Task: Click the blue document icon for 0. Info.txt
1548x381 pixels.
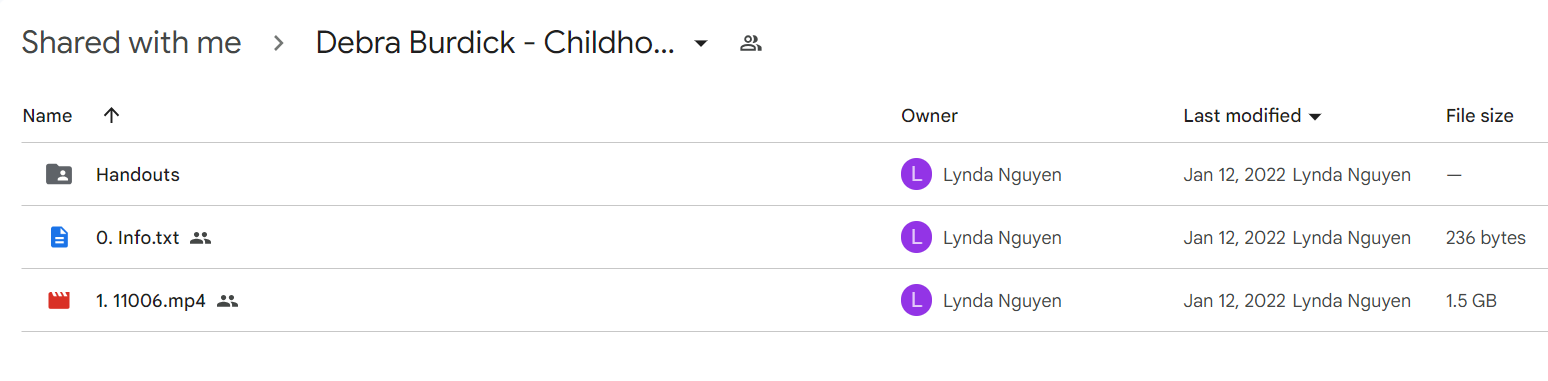Action: tap(59, 238)
